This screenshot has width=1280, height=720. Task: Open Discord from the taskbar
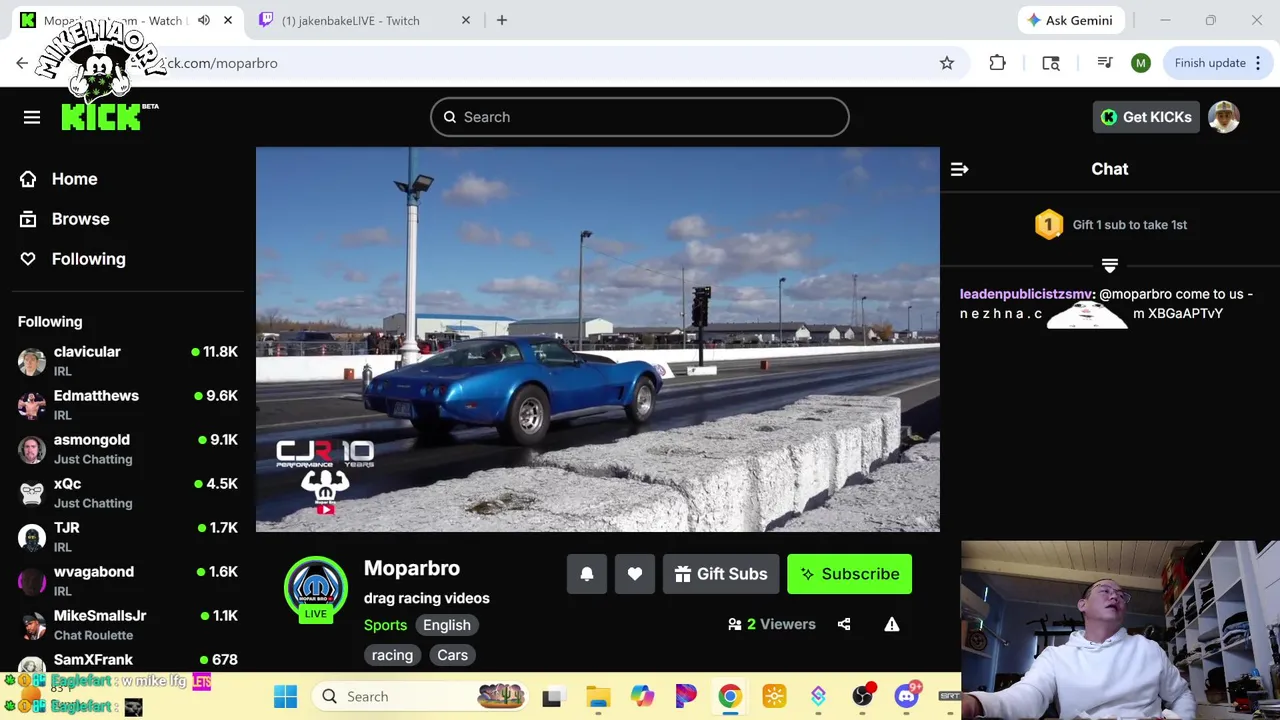click(906, 696)
